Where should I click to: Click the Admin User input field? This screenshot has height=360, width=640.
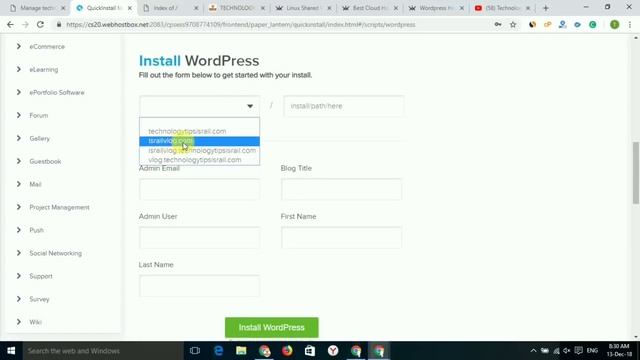pos(199,238)
